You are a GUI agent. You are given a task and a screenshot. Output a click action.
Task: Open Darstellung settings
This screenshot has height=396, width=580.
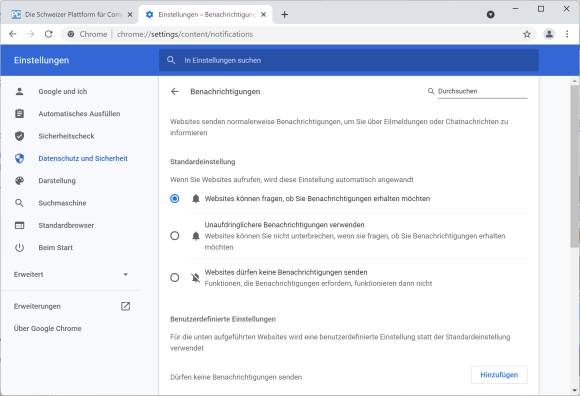pyautogui.click(x=57, y=180)
